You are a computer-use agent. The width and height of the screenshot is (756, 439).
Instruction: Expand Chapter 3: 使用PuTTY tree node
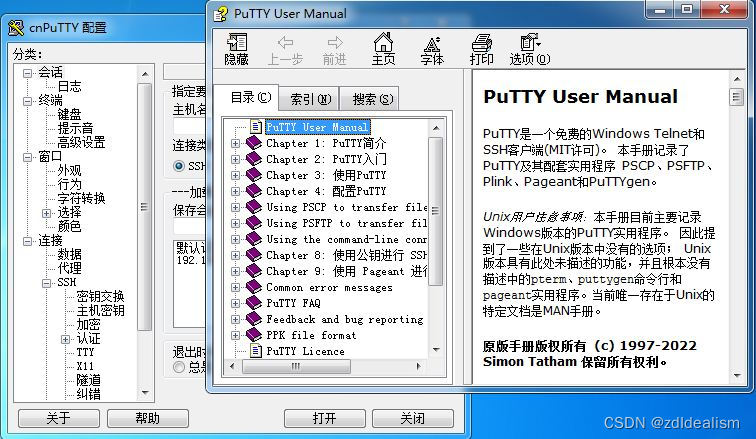click(x=235, y=175)
